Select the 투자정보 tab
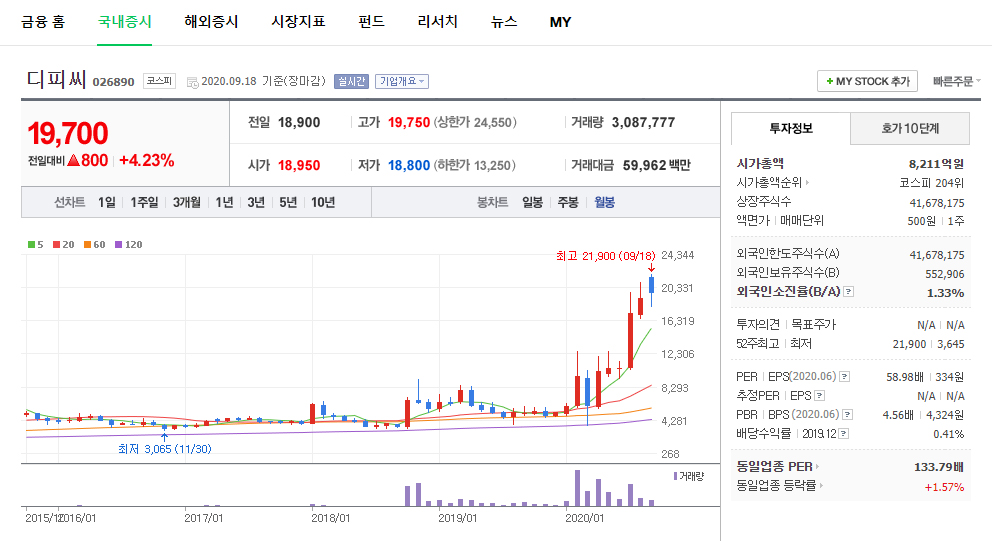992x541 pixels. point(791,128)
